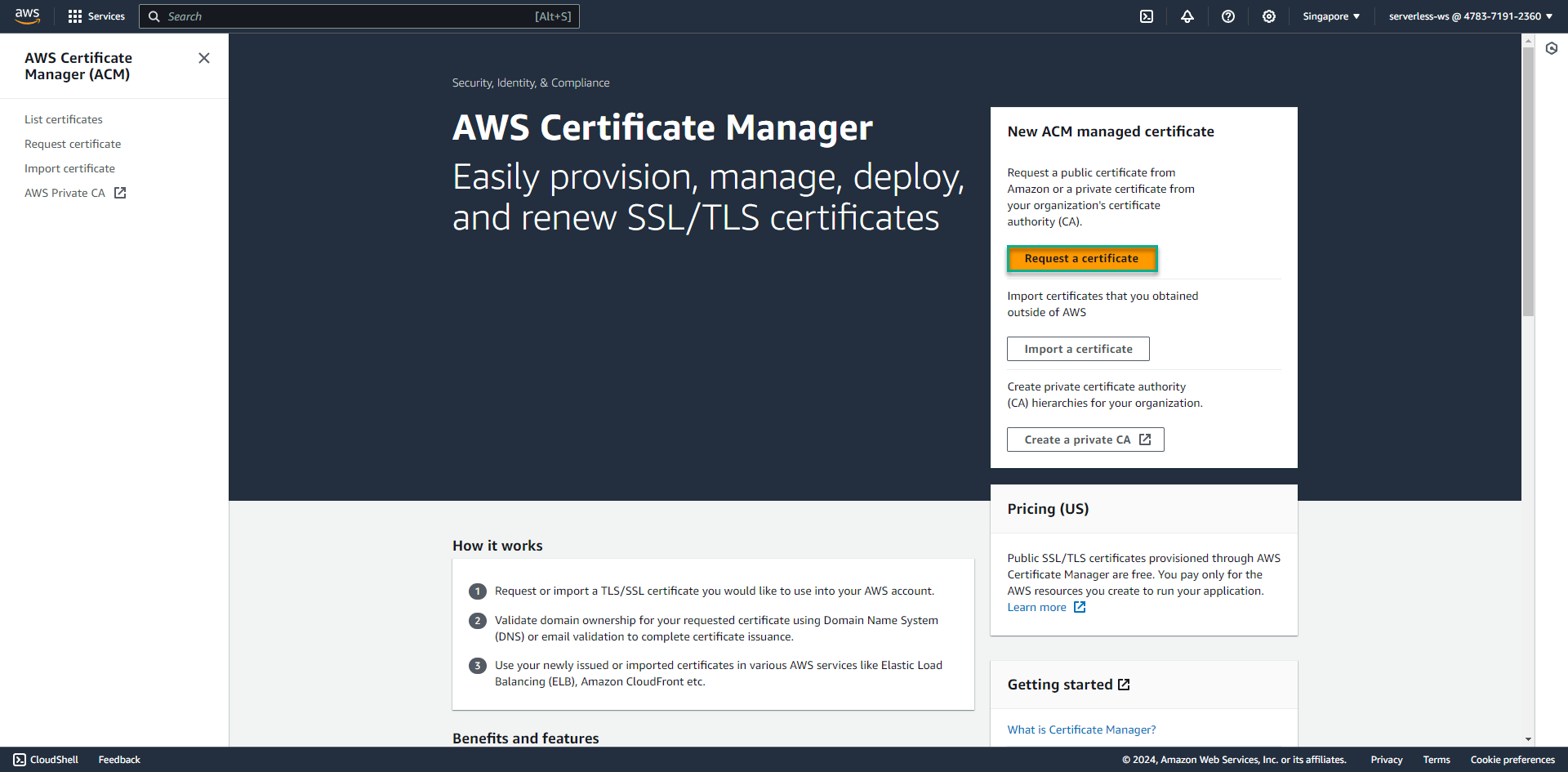
Task: Open the hexagon info panel icon at right edge
Action: coord(1552,48)
